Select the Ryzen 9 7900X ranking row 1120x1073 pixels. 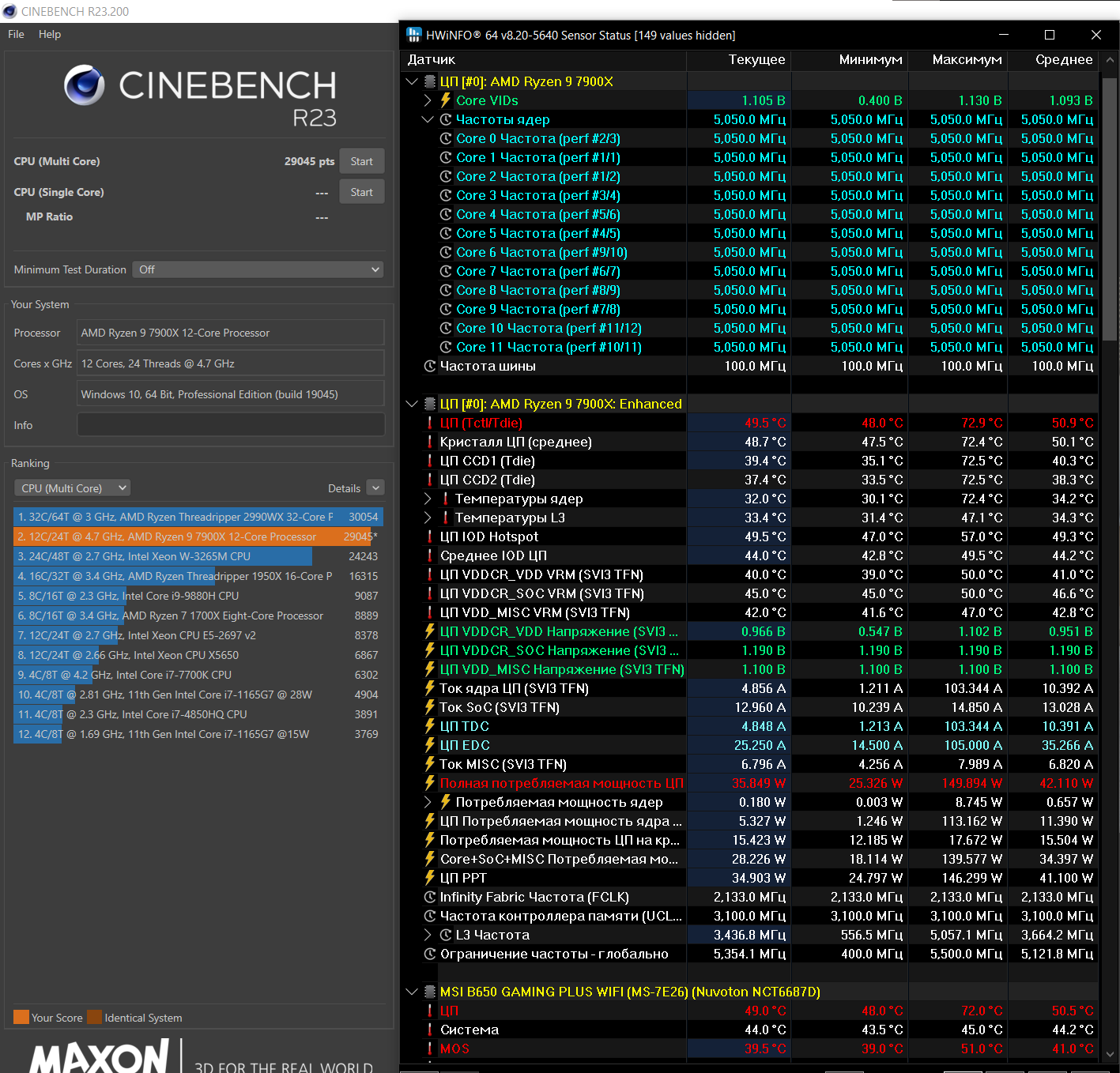[198, 536]
